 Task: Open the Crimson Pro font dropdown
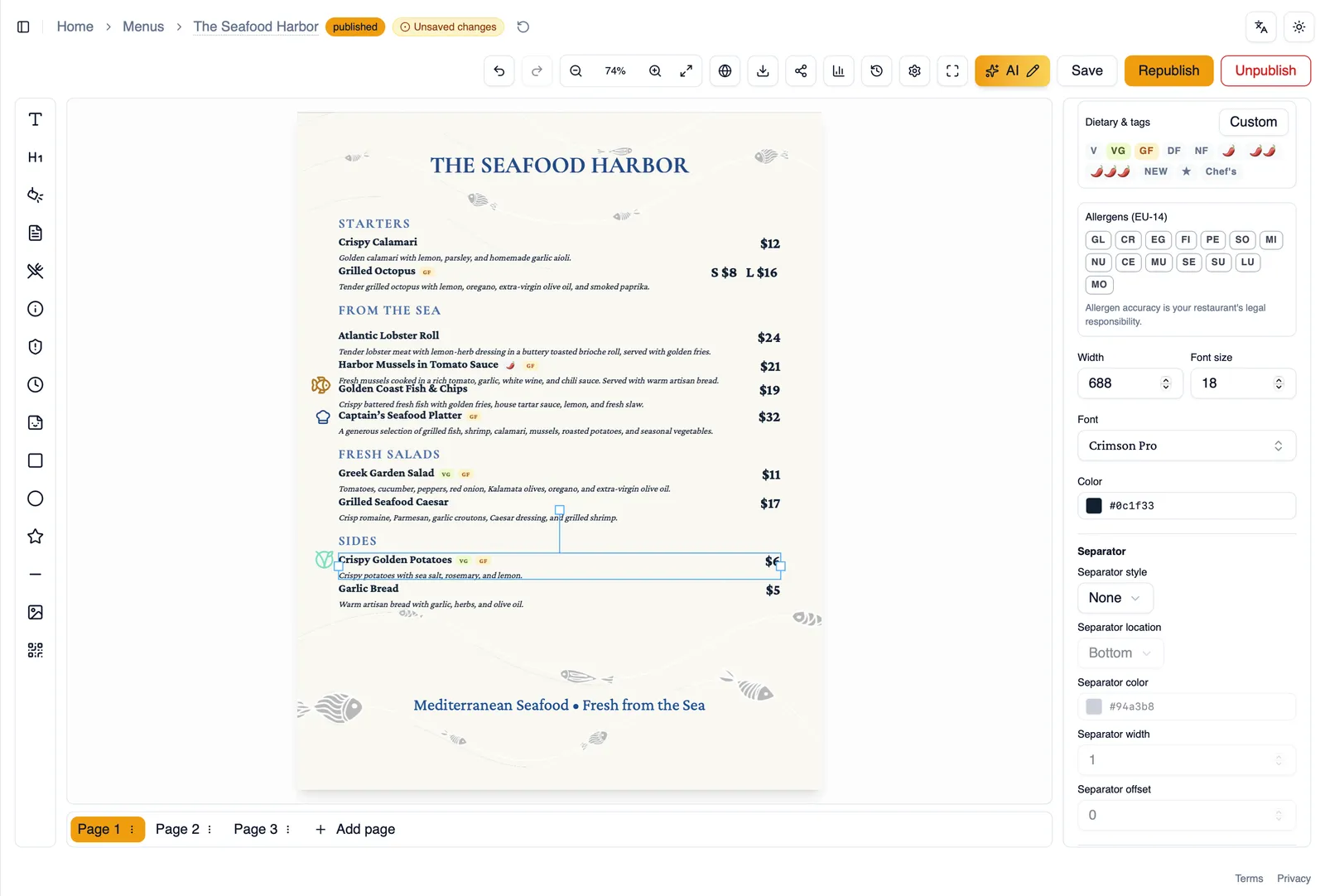pyautogui.click(x=1186, y=446)
